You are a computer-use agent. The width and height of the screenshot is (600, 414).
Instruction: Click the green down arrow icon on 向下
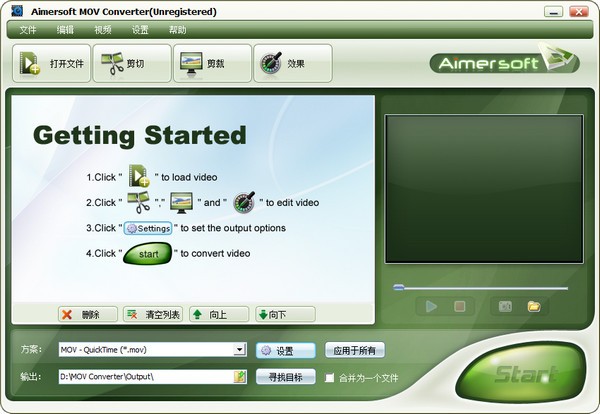pos(263,315)
